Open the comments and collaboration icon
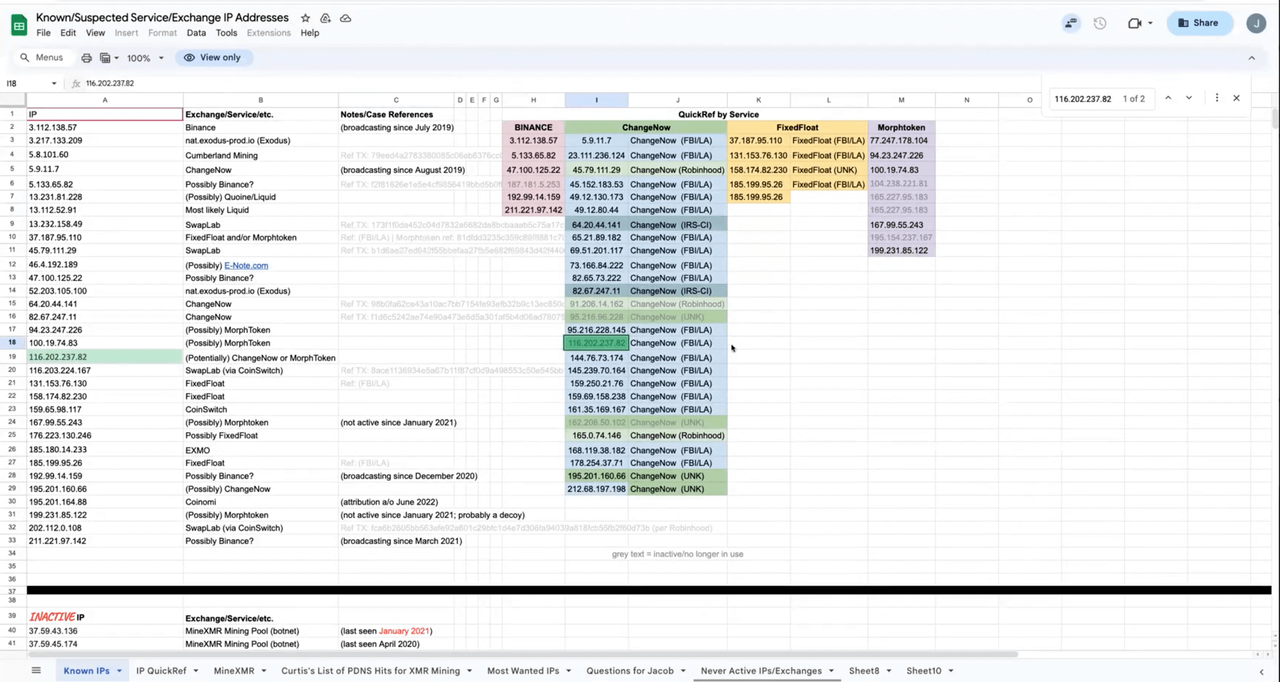This screenshot has height=682, width=1280. 1071,23
